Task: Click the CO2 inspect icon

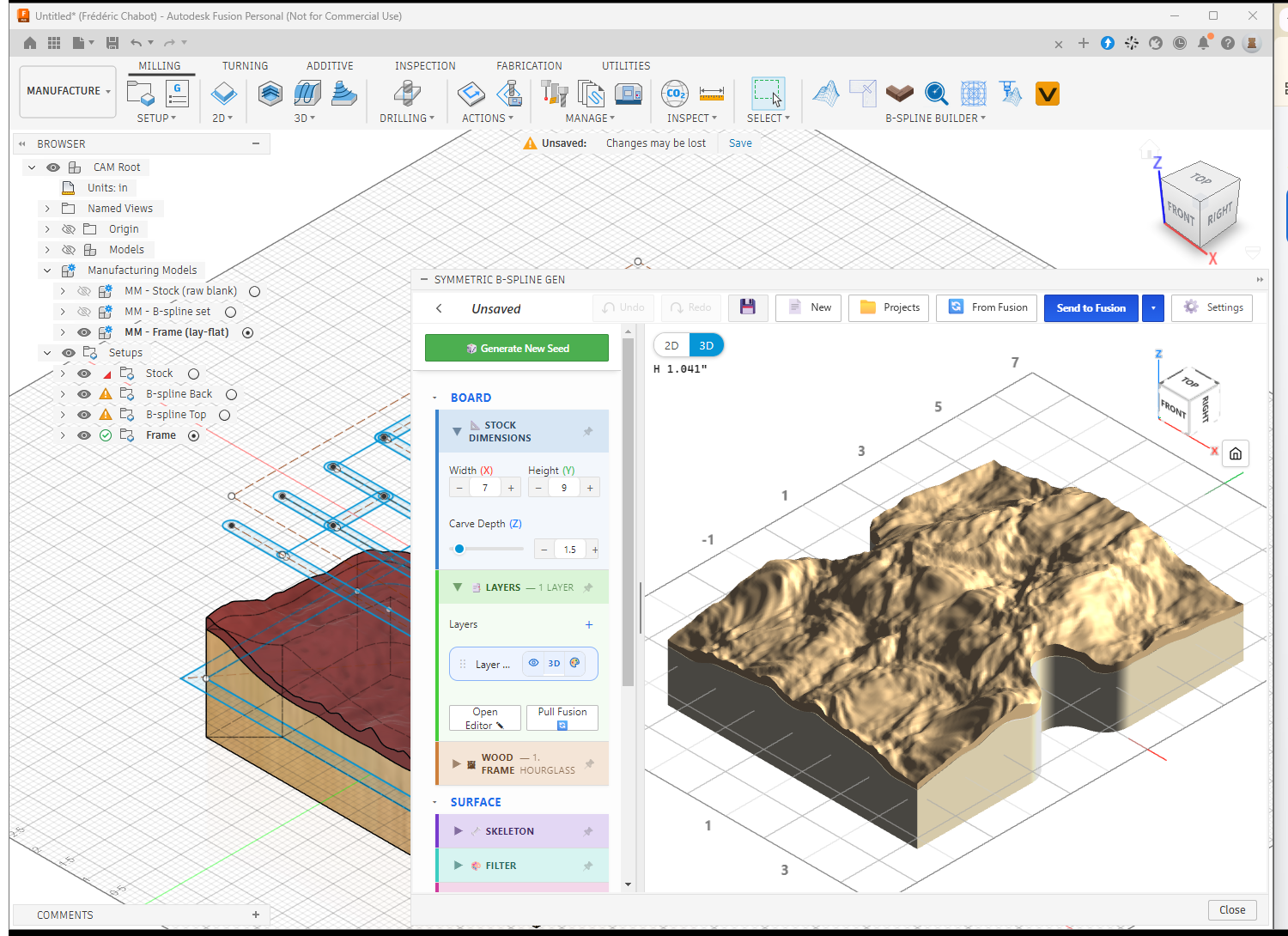Action: tap(675, 93)
